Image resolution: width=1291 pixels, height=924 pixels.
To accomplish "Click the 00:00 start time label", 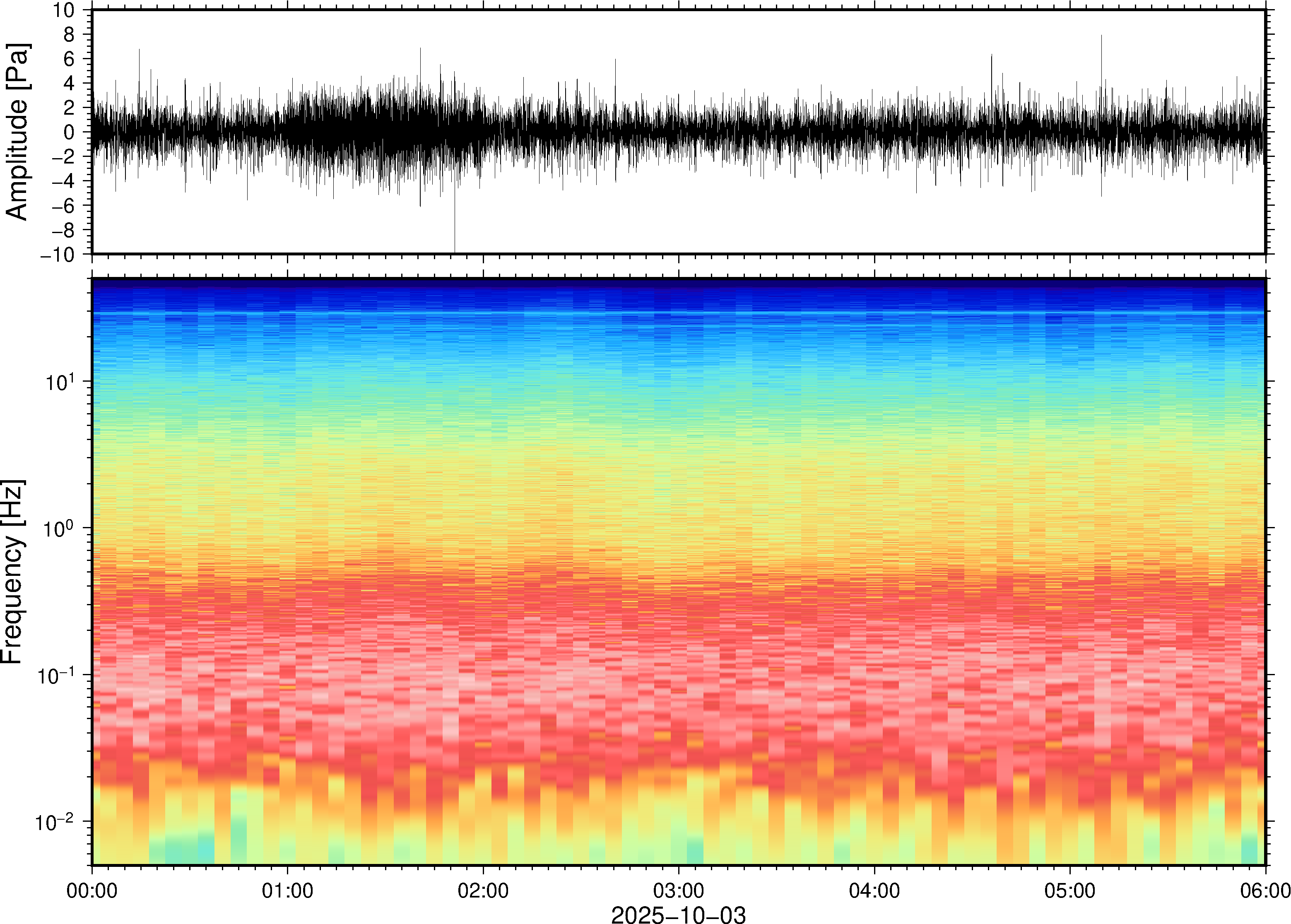I will pyautogui.click(x=92, y=890).
